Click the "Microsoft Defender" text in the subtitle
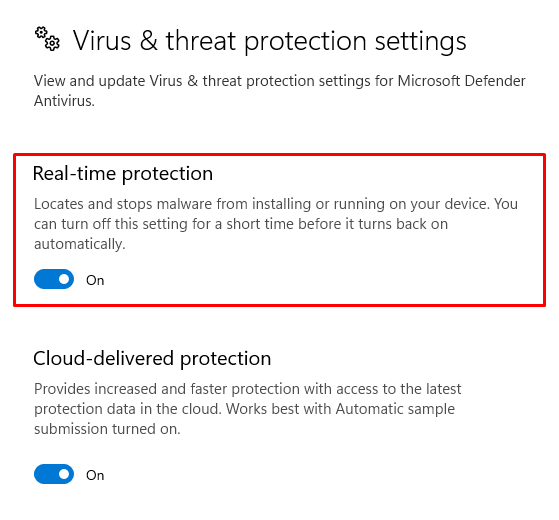 pyautogui.click(x=461, y=81)
